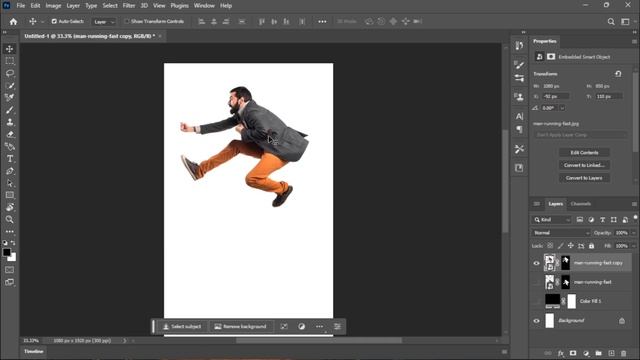
Task: Enable Show Transform Controls checkbox
Action: tap(127, 21)
